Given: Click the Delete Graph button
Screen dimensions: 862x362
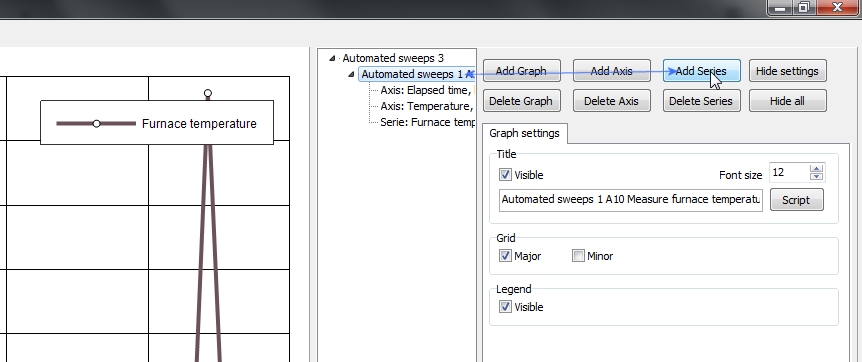Looking at the screenshot, I should (521, 101).
